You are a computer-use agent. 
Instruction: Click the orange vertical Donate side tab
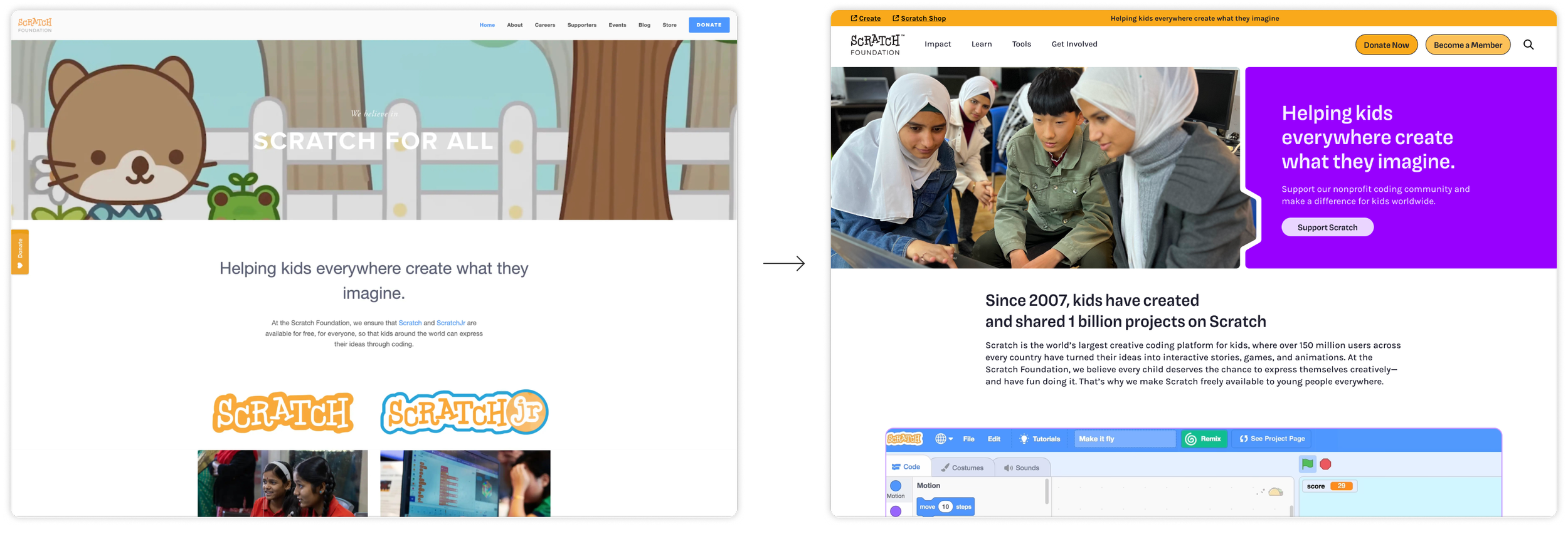(x=20, y=252)
